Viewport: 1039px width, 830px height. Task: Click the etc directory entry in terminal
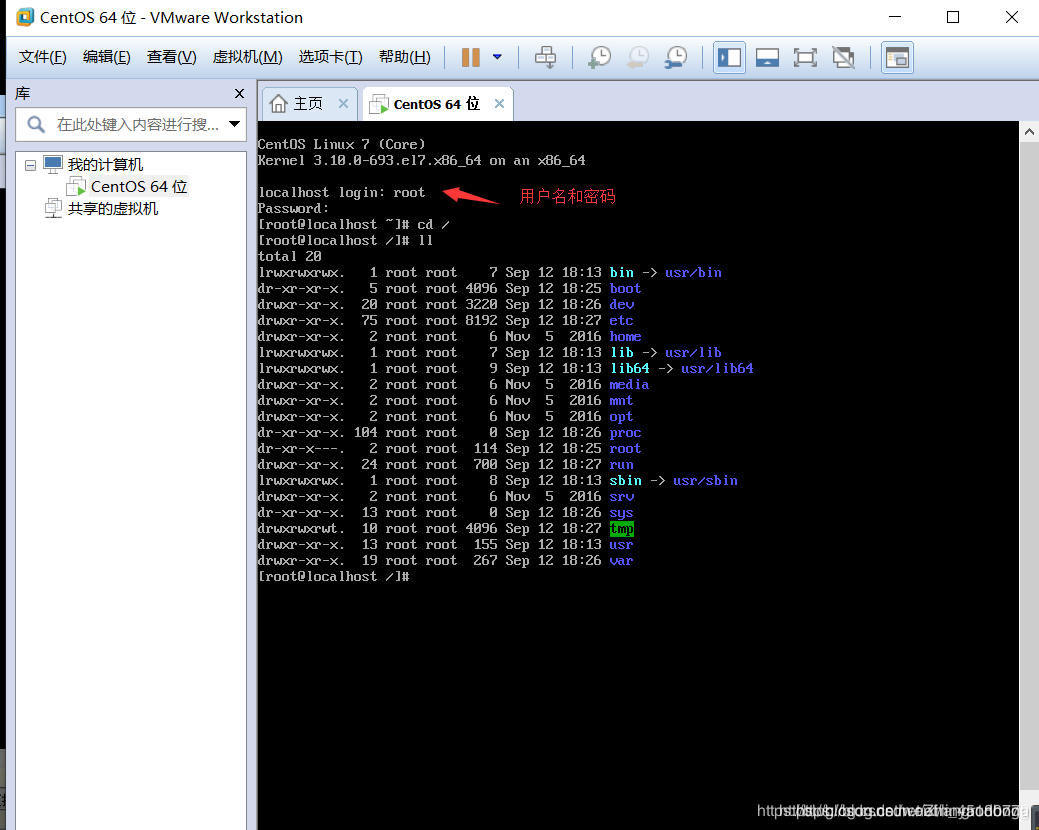click(x=622, y=321)
